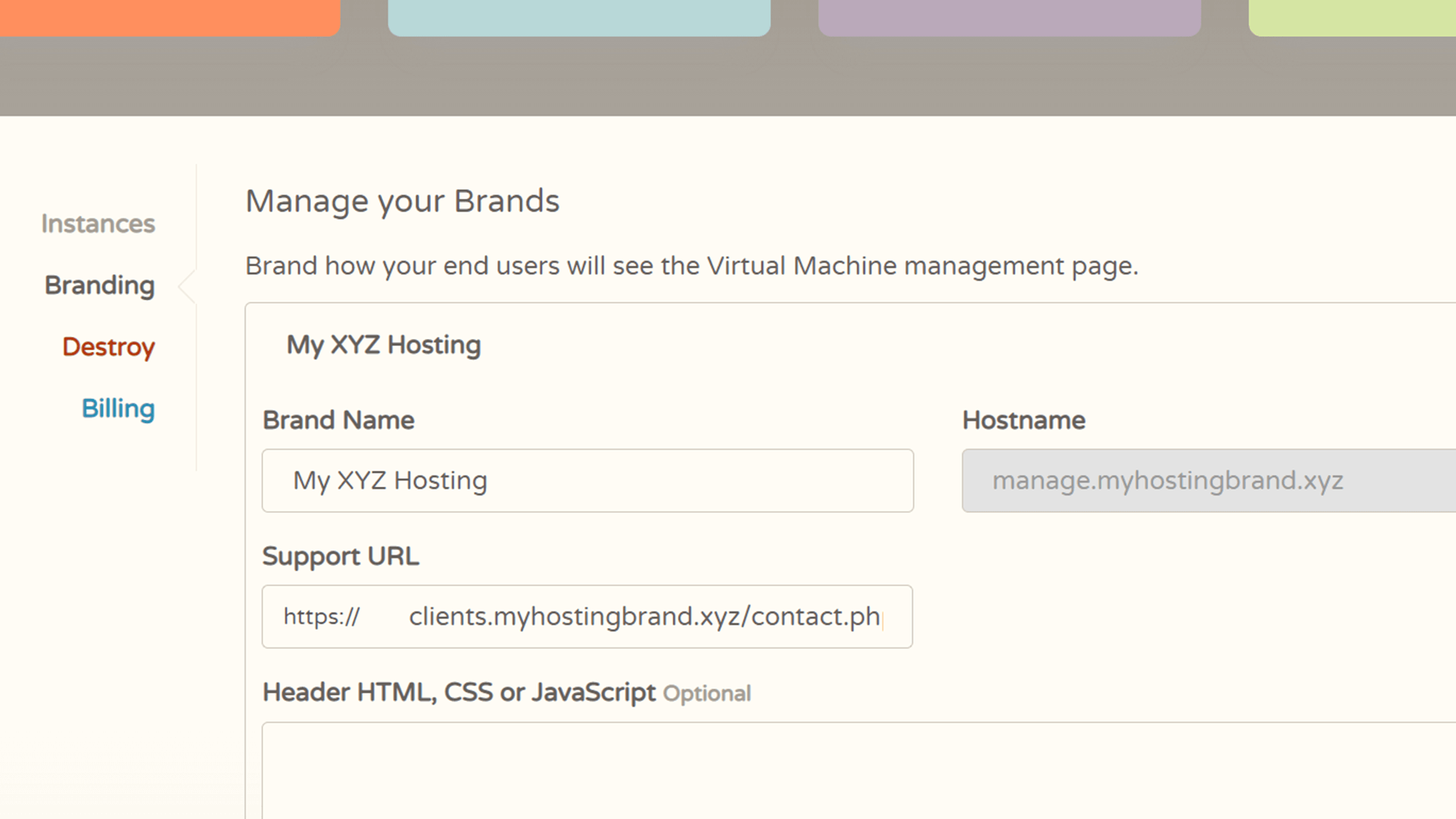
Task: Click the https:// prefix in Support URL
Action: (322, 617)
